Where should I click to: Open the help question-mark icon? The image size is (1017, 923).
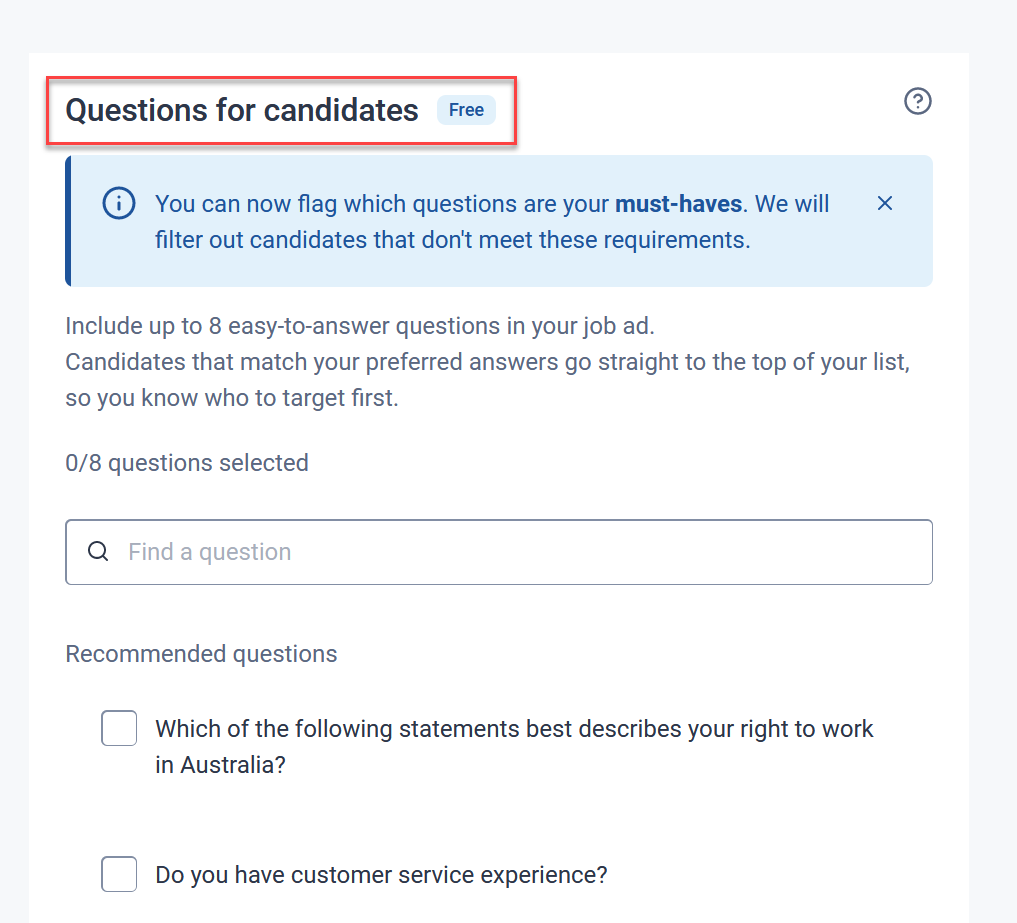pyautogui.click(x=917, y=101)
